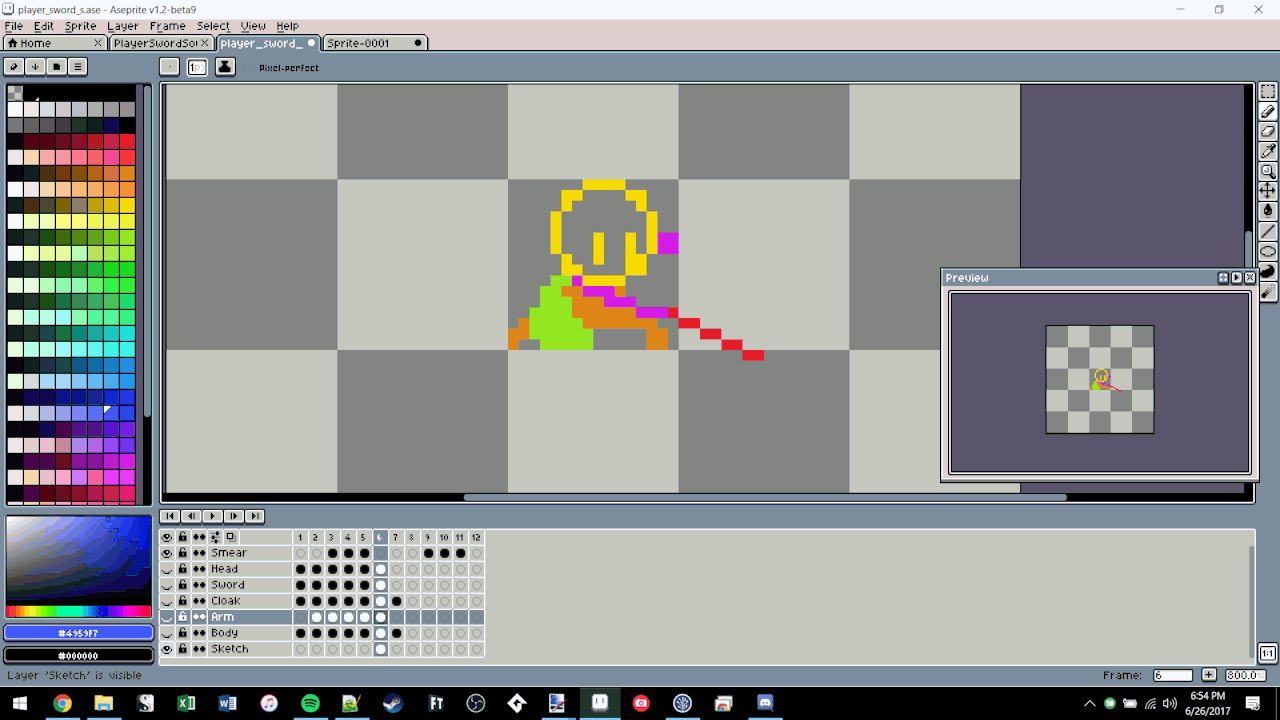This screenshot has height=720, width=1280.
Task: Play the animation in the Preview window
Action: [1236, 278]
